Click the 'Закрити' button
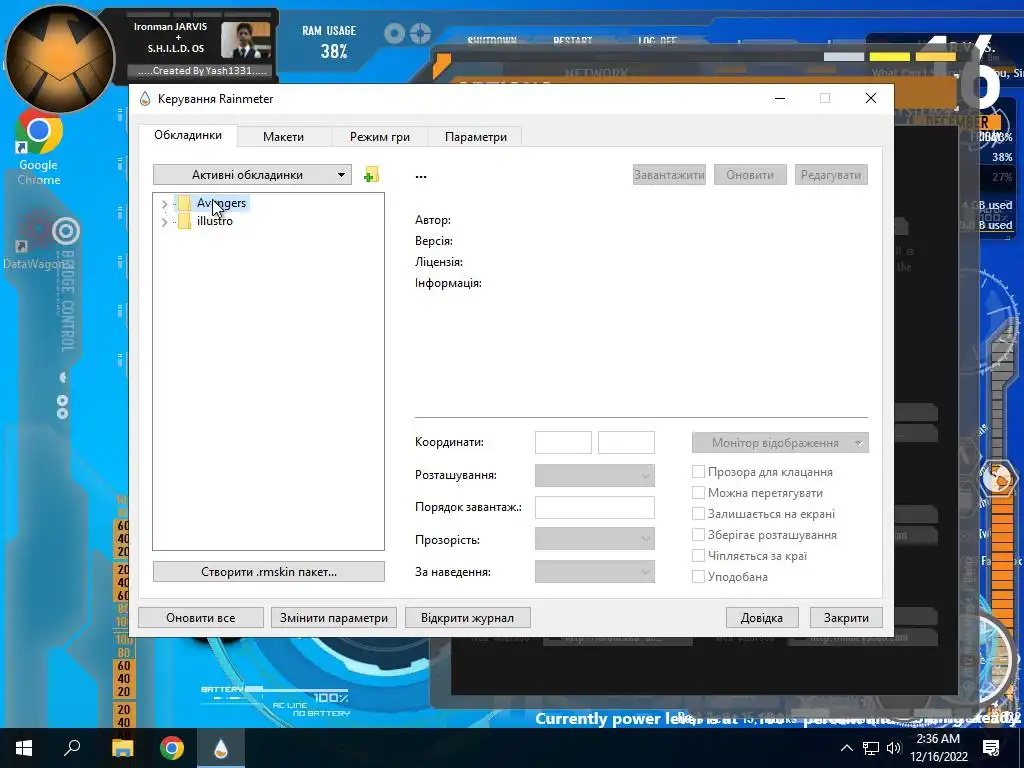This screenshot has width=1024, height=768. coord(846,618)
